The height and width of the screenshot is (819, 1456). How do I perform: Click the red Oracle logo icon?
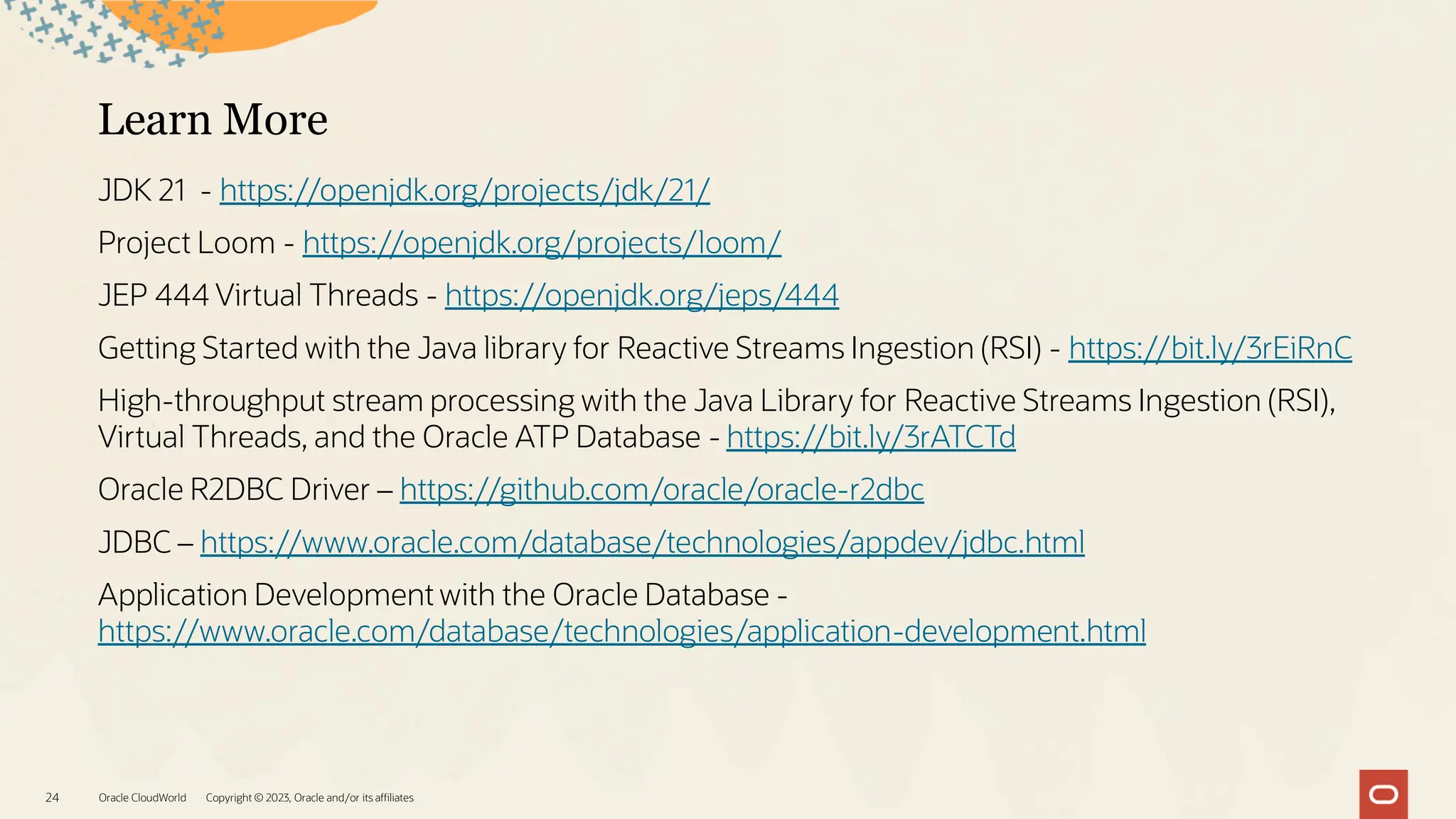1383,794
